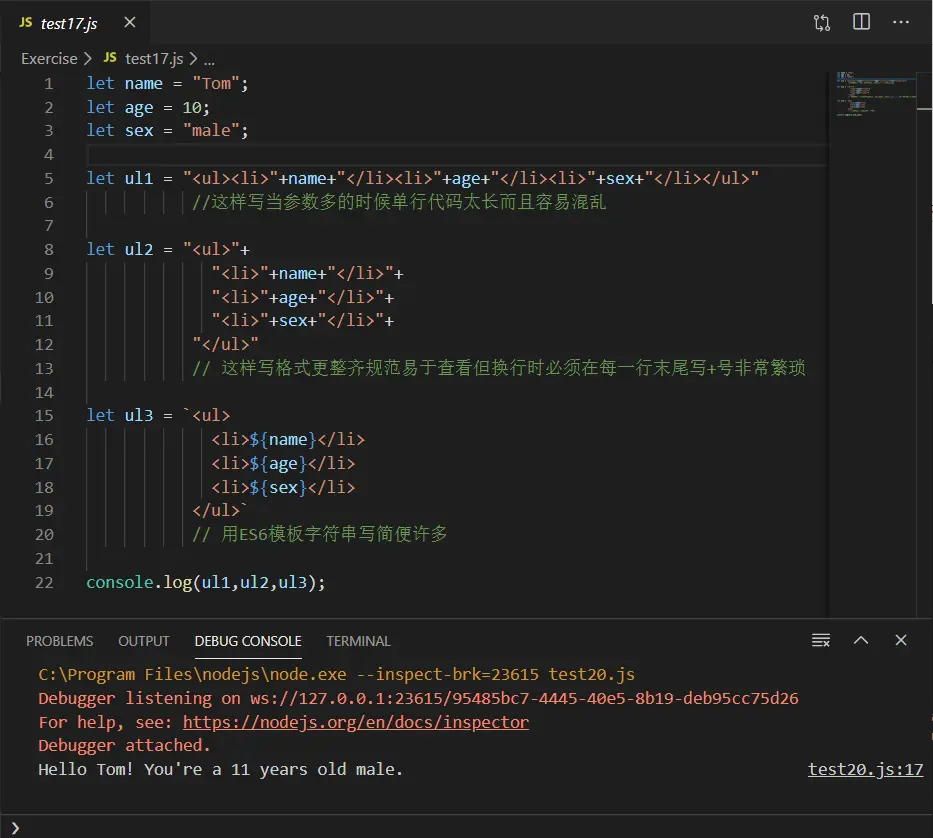Jump to source via test20.js:17 link
Screen dimensions: 933x838
pyautogui.click(x=865, y=770)
